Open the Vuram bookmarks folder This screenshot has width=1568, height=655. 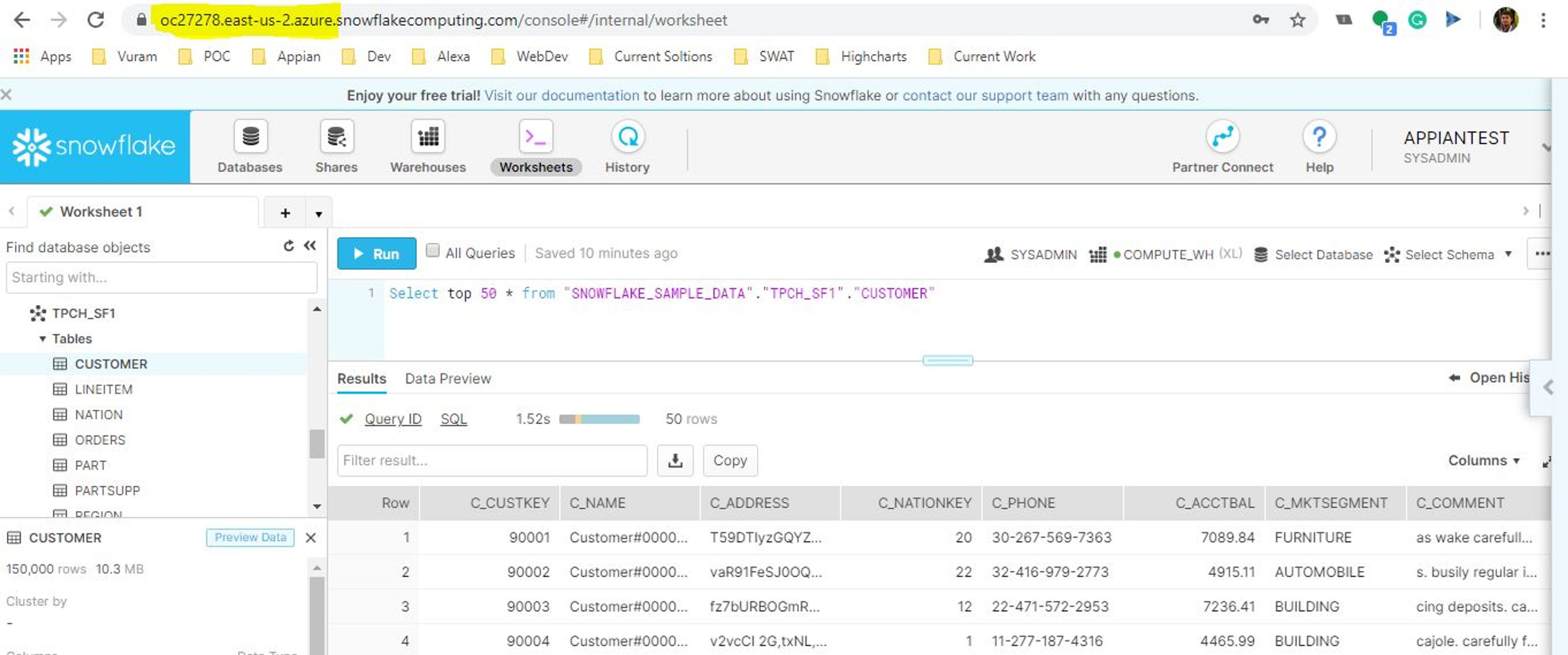(125, 56)
